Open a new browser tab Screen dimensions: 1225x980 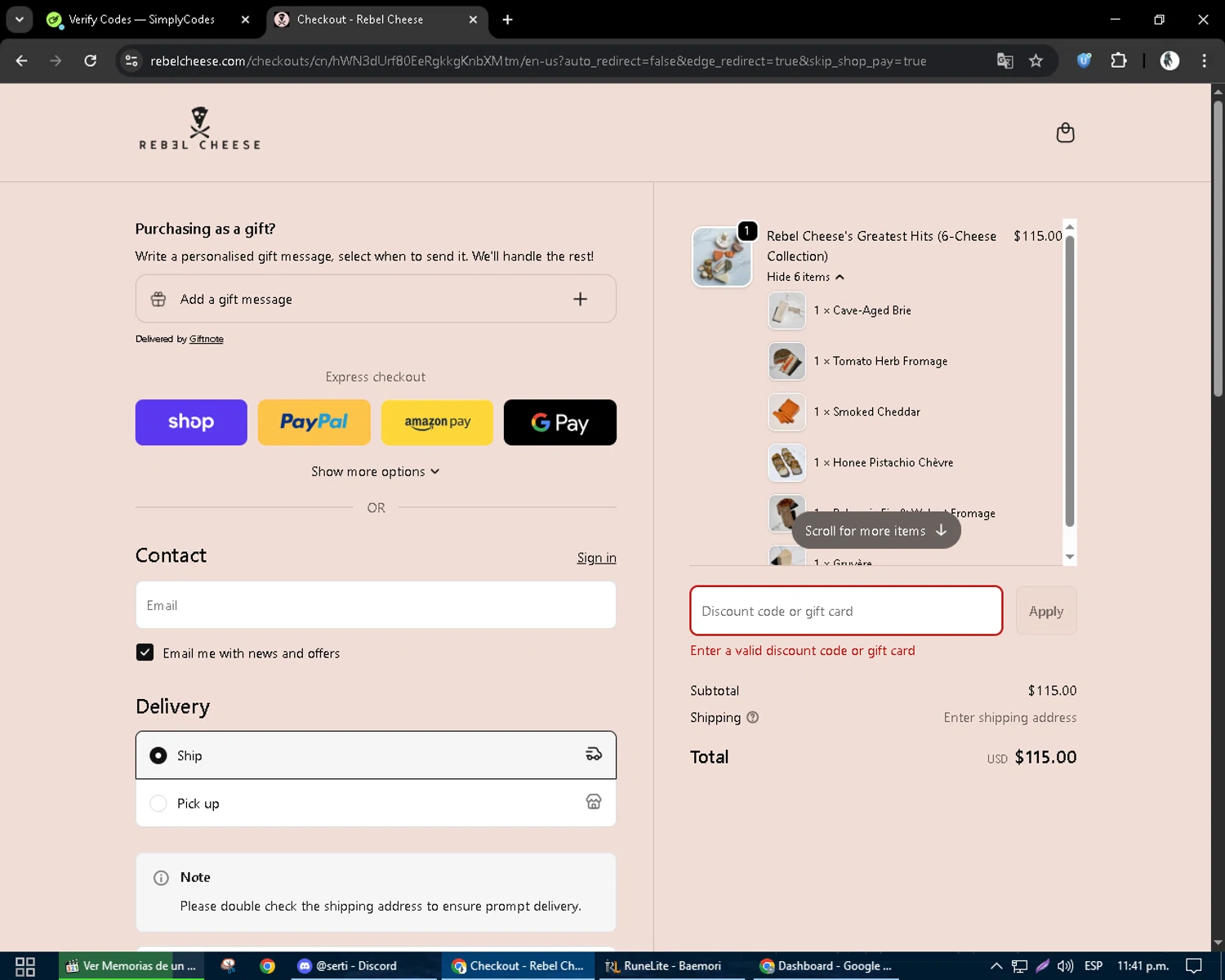tap(507, 20)
